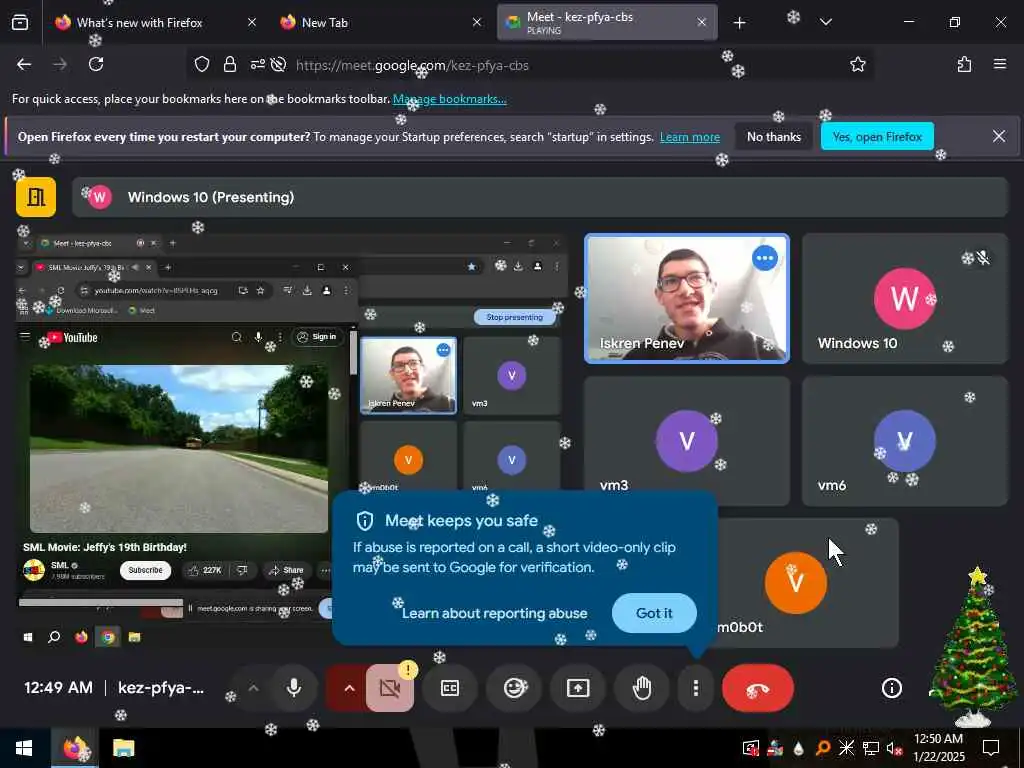Bookmark this page with the star
This screenshot has width=1024, height=768.
point(857,65)
